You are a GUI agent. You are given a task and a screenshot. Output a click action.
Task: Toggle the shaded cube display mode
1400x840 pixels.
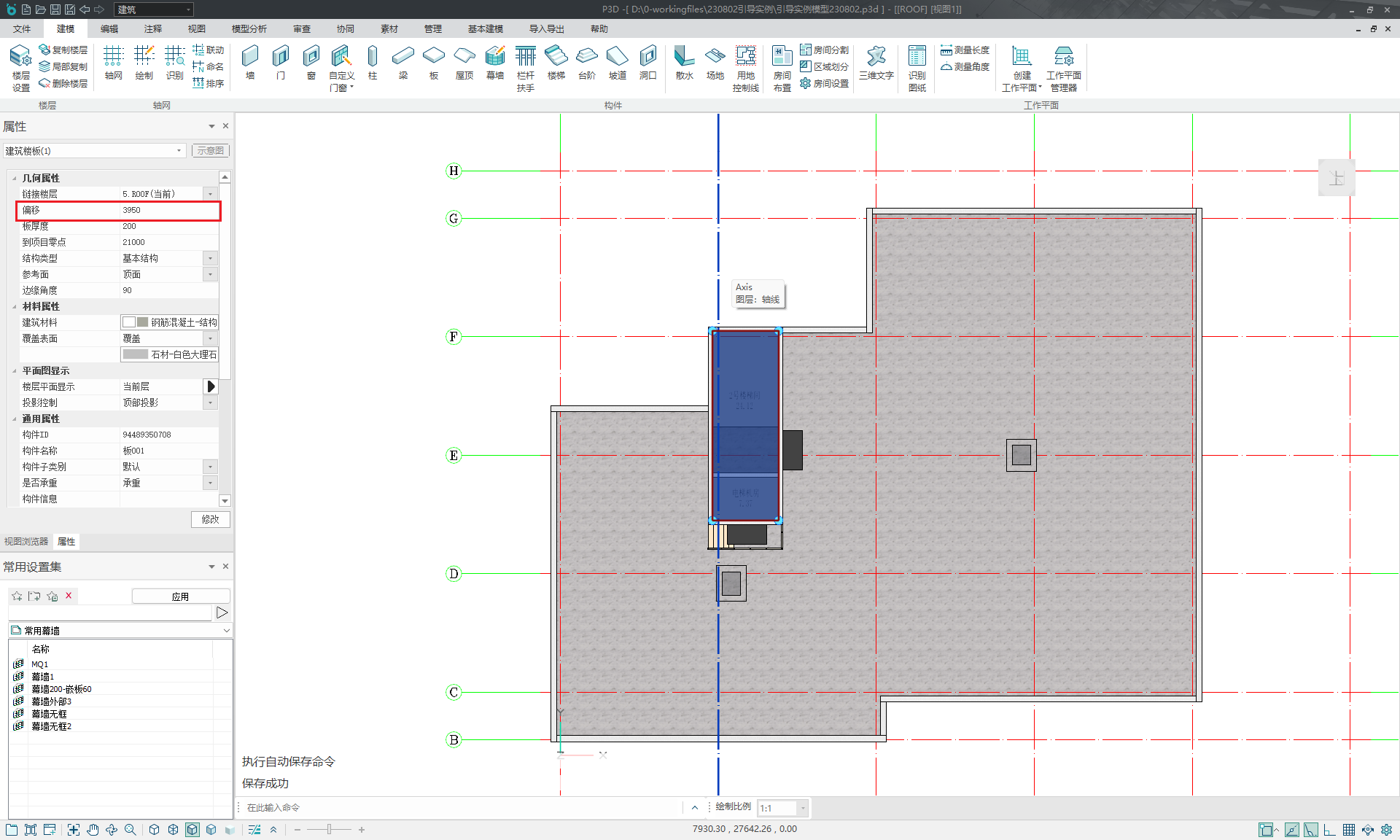192,830
